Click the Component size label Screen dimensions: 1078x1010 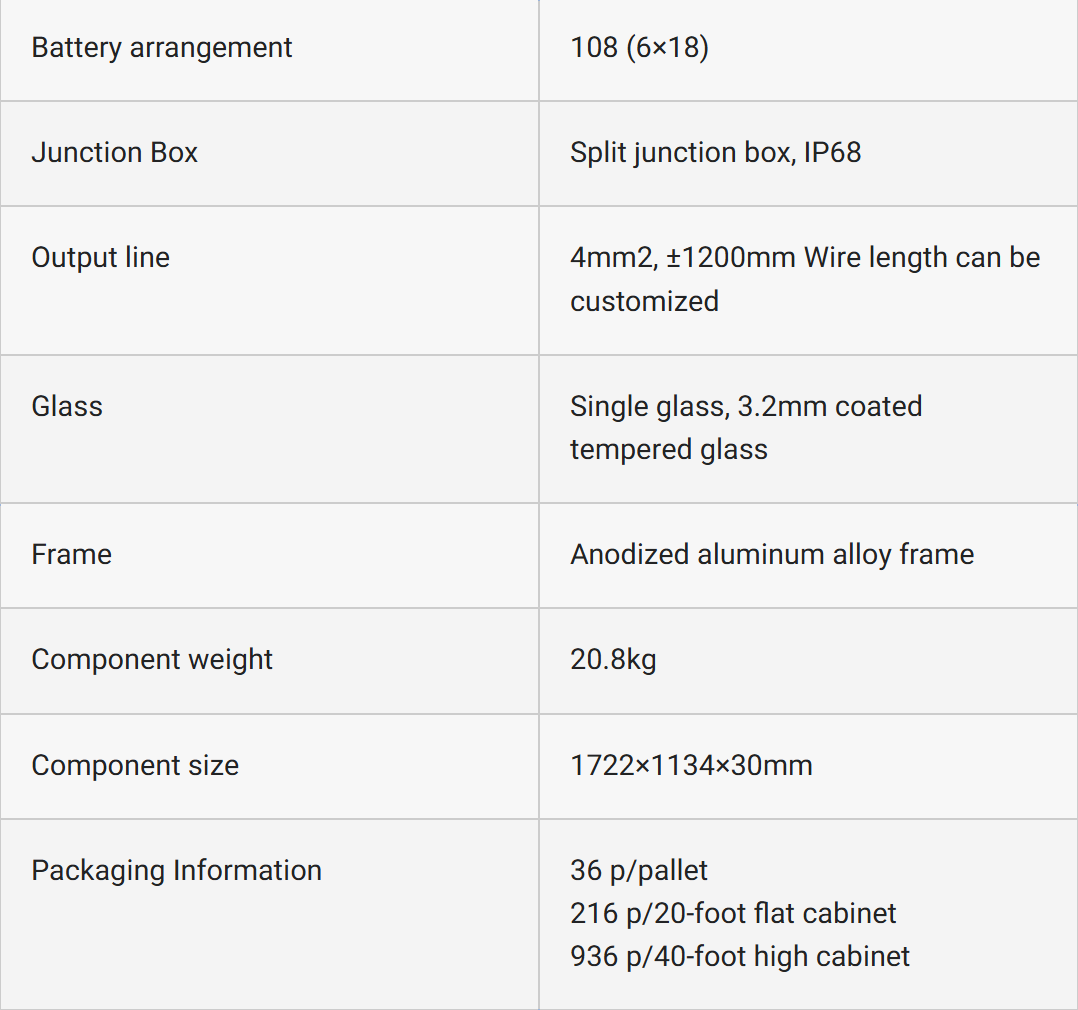135,766
